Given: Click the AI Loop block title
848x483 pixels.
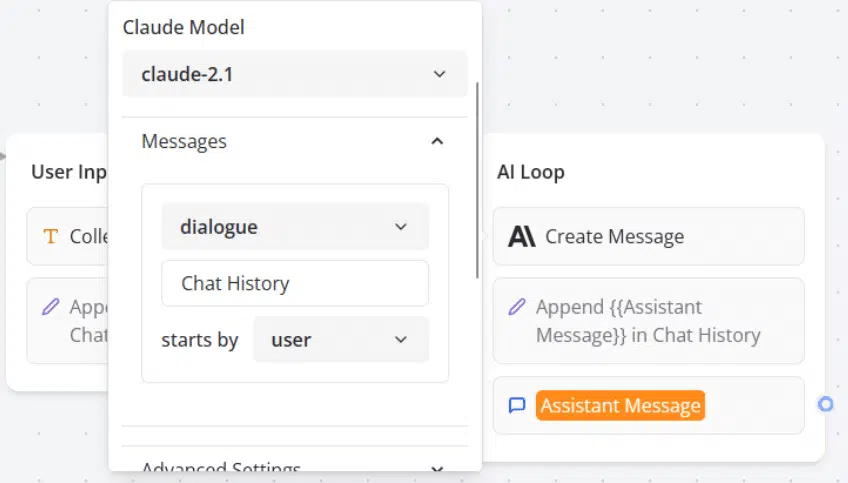Looking at the screenshot, I should 531,172.
